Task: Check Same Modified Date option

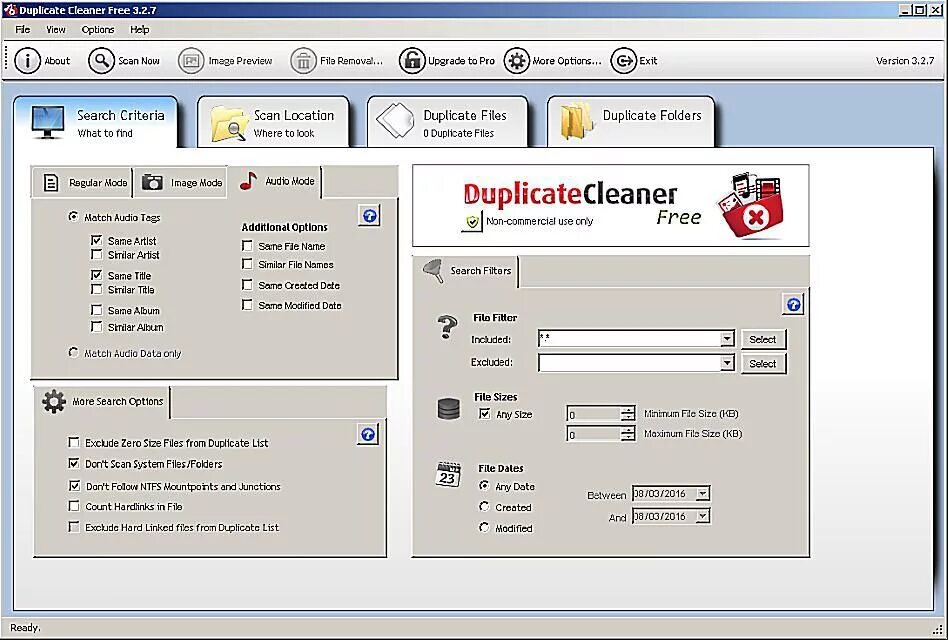Action: pyautogui.click(x=247, y=305)
